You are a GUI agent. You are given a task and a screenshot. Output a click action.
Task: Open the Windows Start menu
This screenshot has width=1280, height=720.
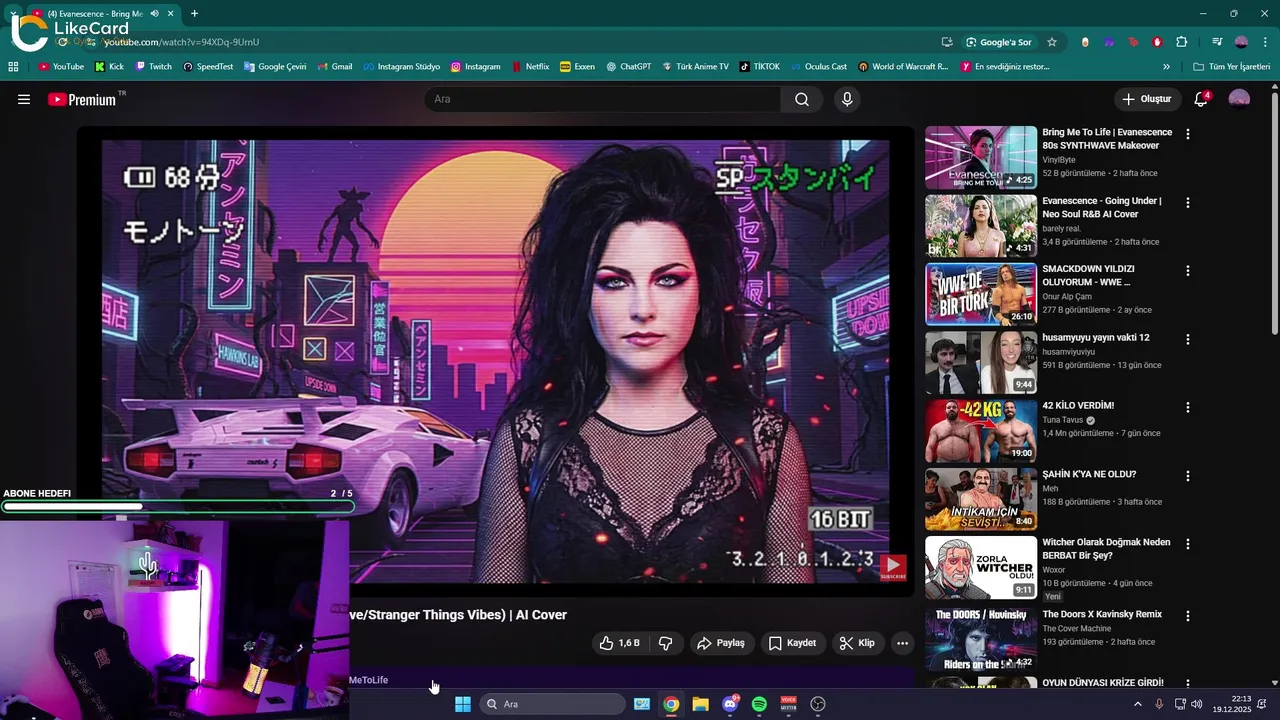pos(463,704)
